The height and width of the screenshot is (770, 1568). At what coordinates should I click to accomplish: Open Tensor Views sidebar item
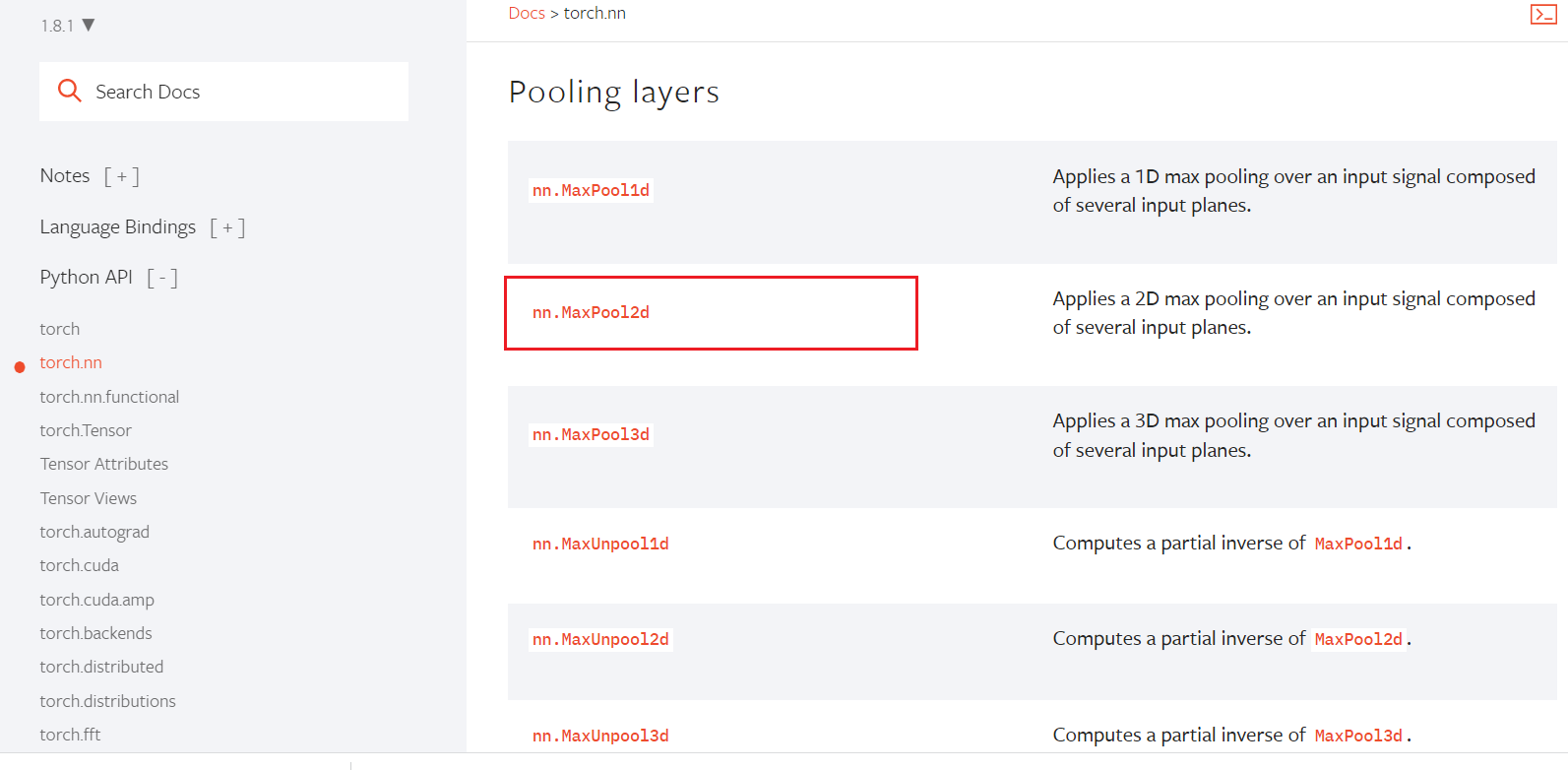tap(89, 498)
